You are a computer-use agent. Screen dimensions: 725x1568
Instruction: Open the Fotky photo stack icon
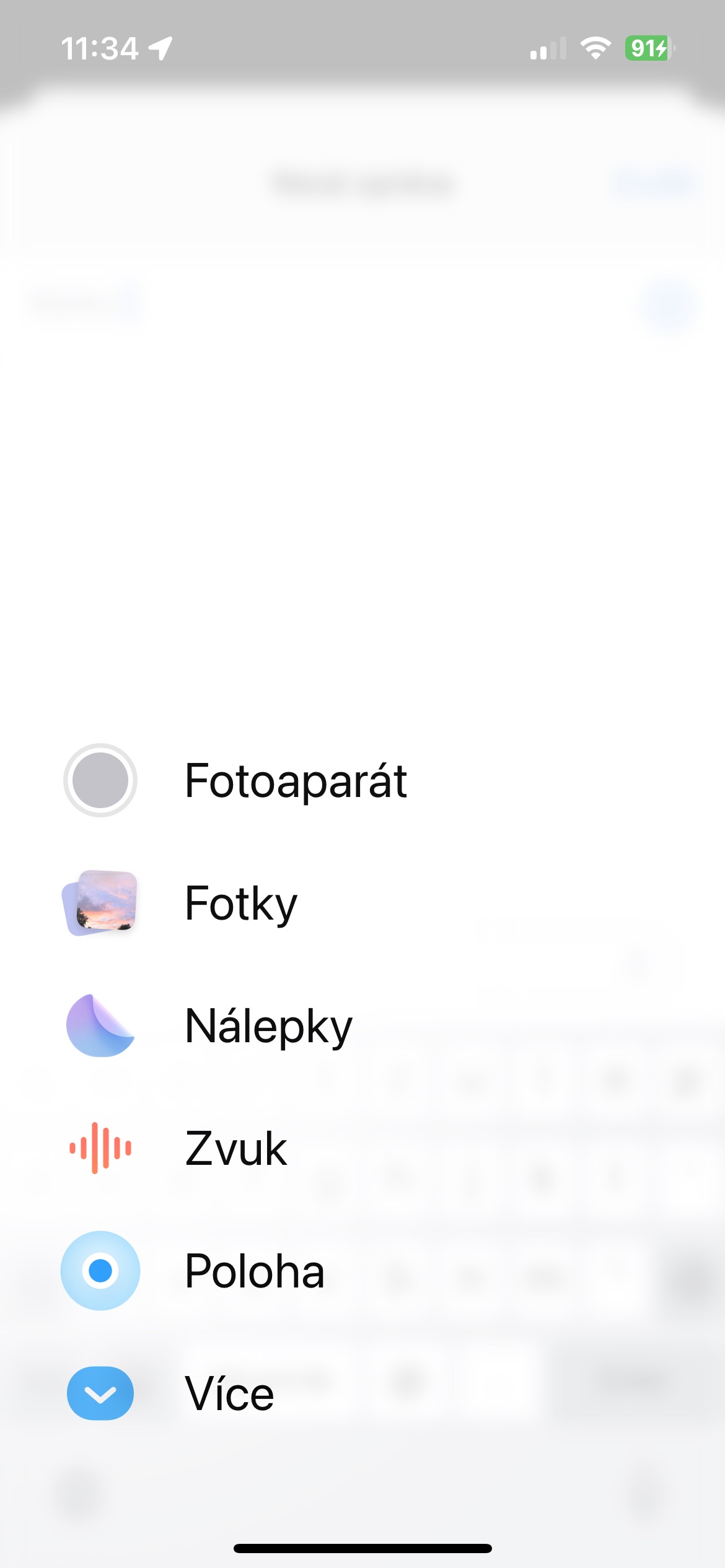pos(100,903)
